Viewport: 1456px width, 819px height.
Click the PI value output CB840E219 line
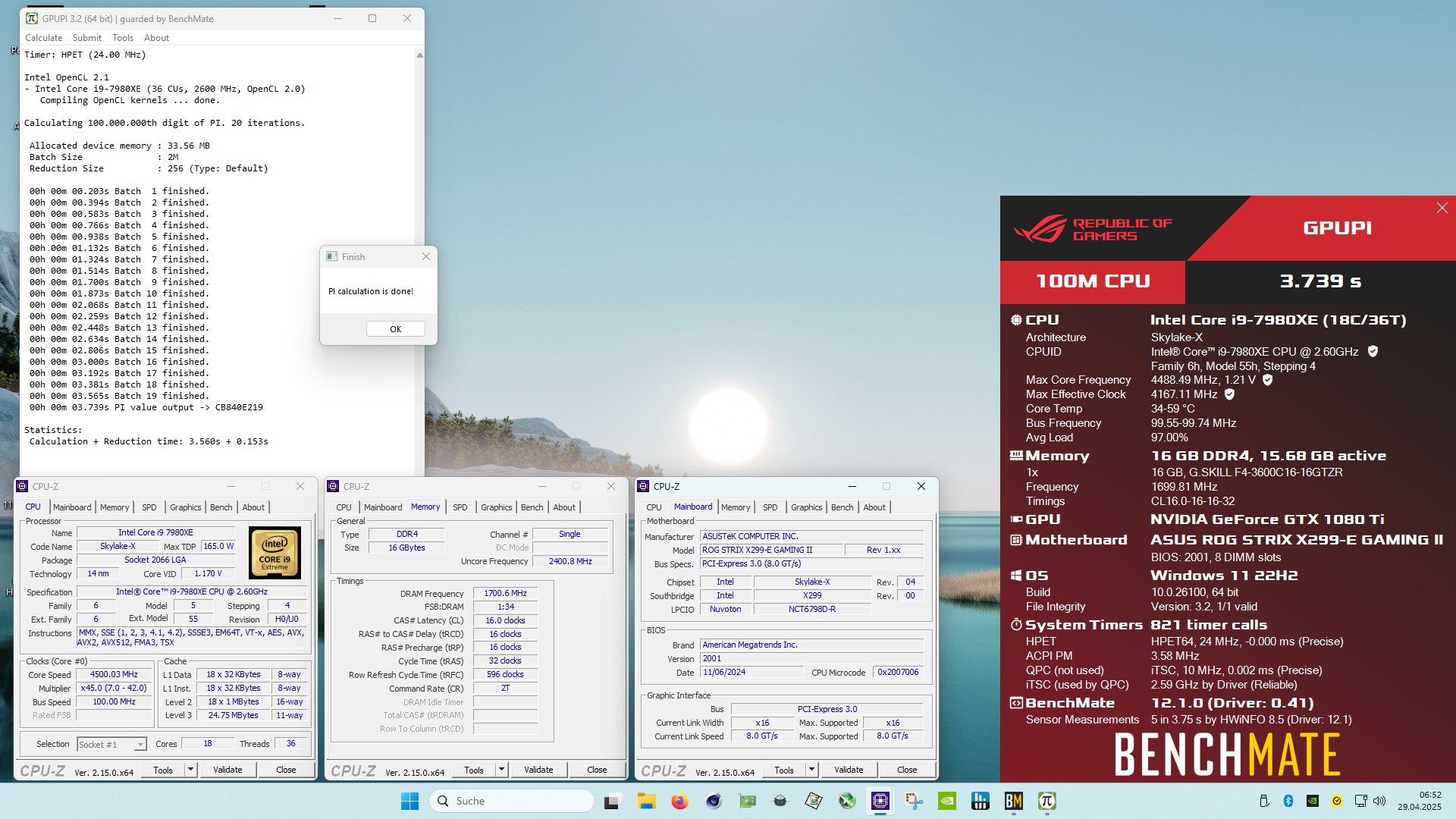click(146, 407)
